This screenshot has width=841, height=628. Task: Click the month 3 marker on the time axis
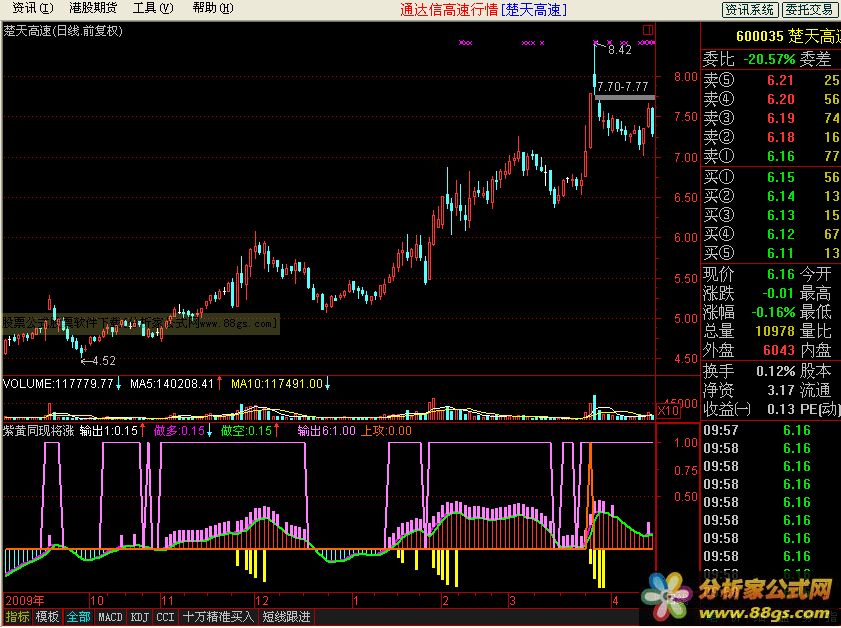[513, 600]
